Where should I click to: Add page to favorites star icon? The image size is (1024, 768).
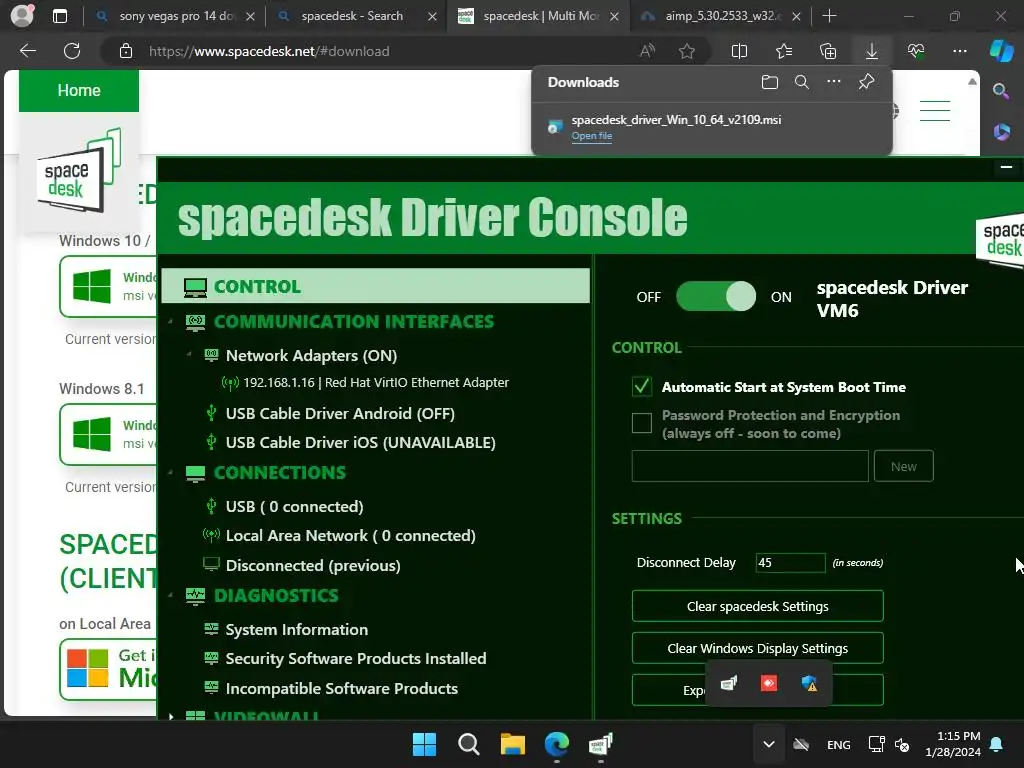686,51
